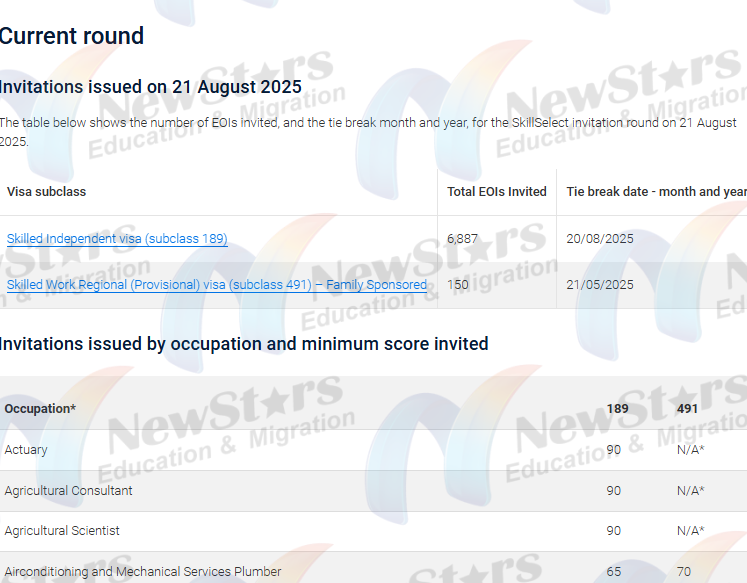Viewport: 747px width, 583px height.
Task: Click the intro paragraph about EOIs invited
Action: 368,132
